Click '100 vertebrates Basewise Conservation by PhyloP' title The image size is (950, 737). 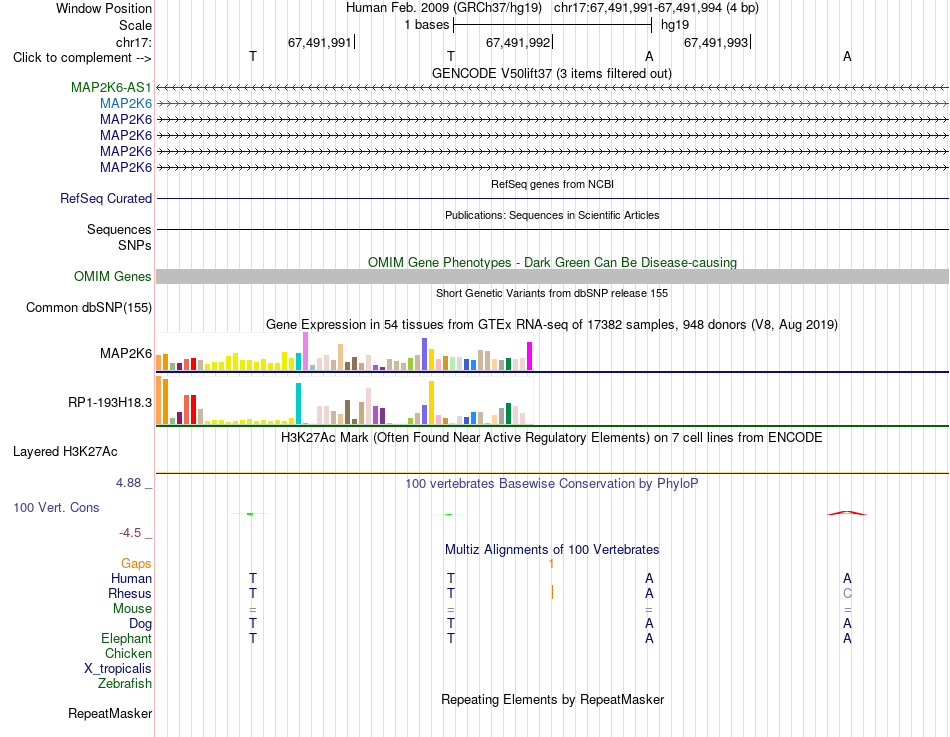[x=552, y=484]
